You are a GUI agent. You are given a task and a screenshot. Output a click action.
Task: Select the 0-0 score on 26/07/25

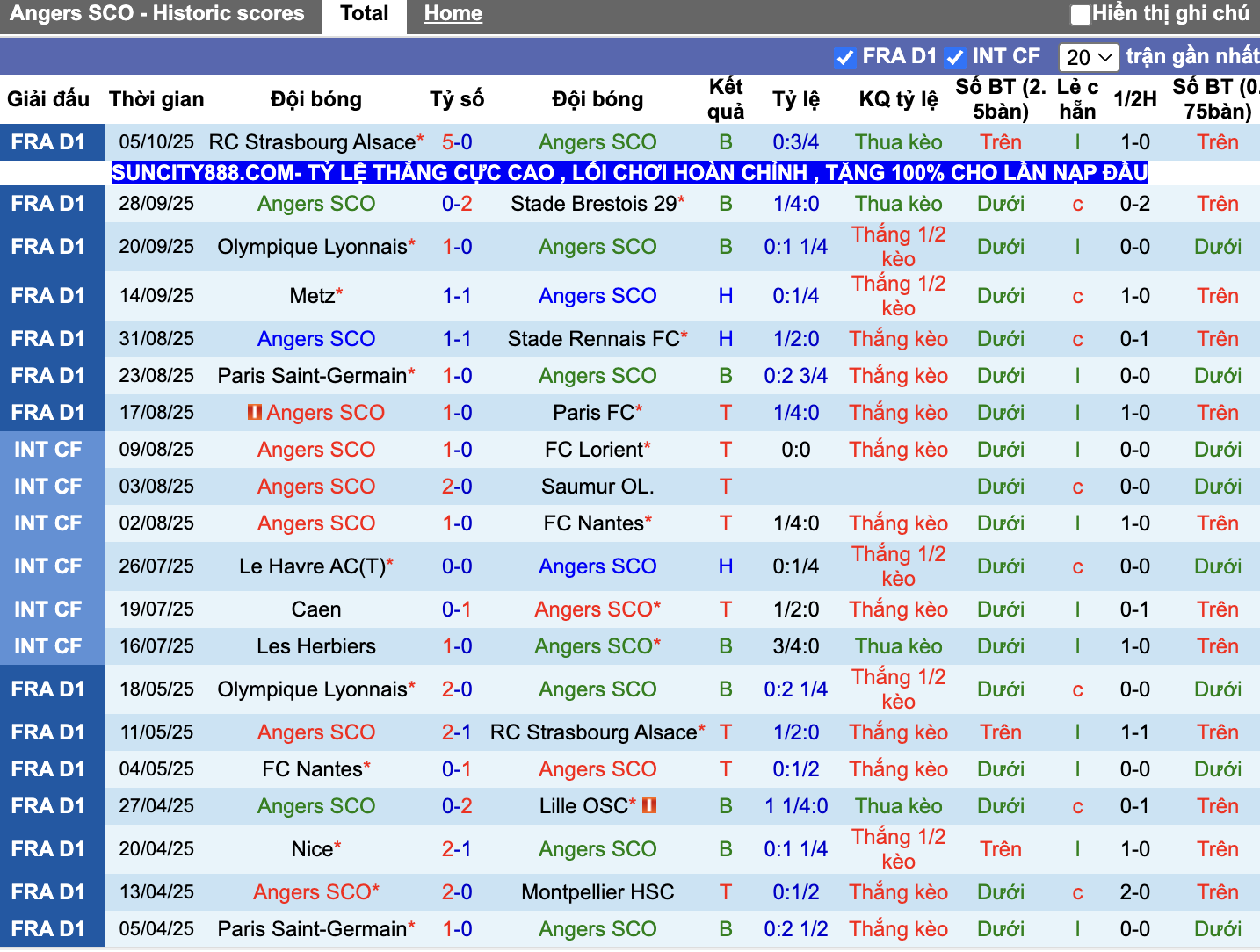click(x=457, y=566)
